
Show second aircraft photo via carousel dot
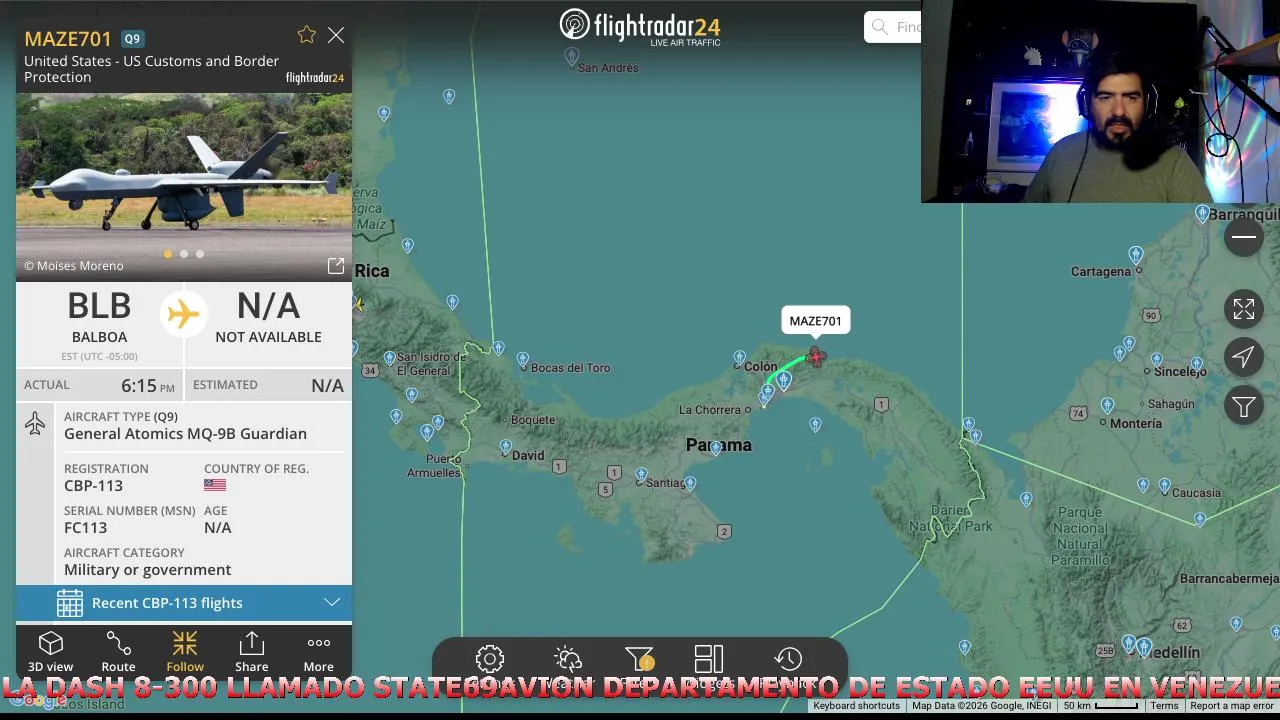(x=184, y=254)
